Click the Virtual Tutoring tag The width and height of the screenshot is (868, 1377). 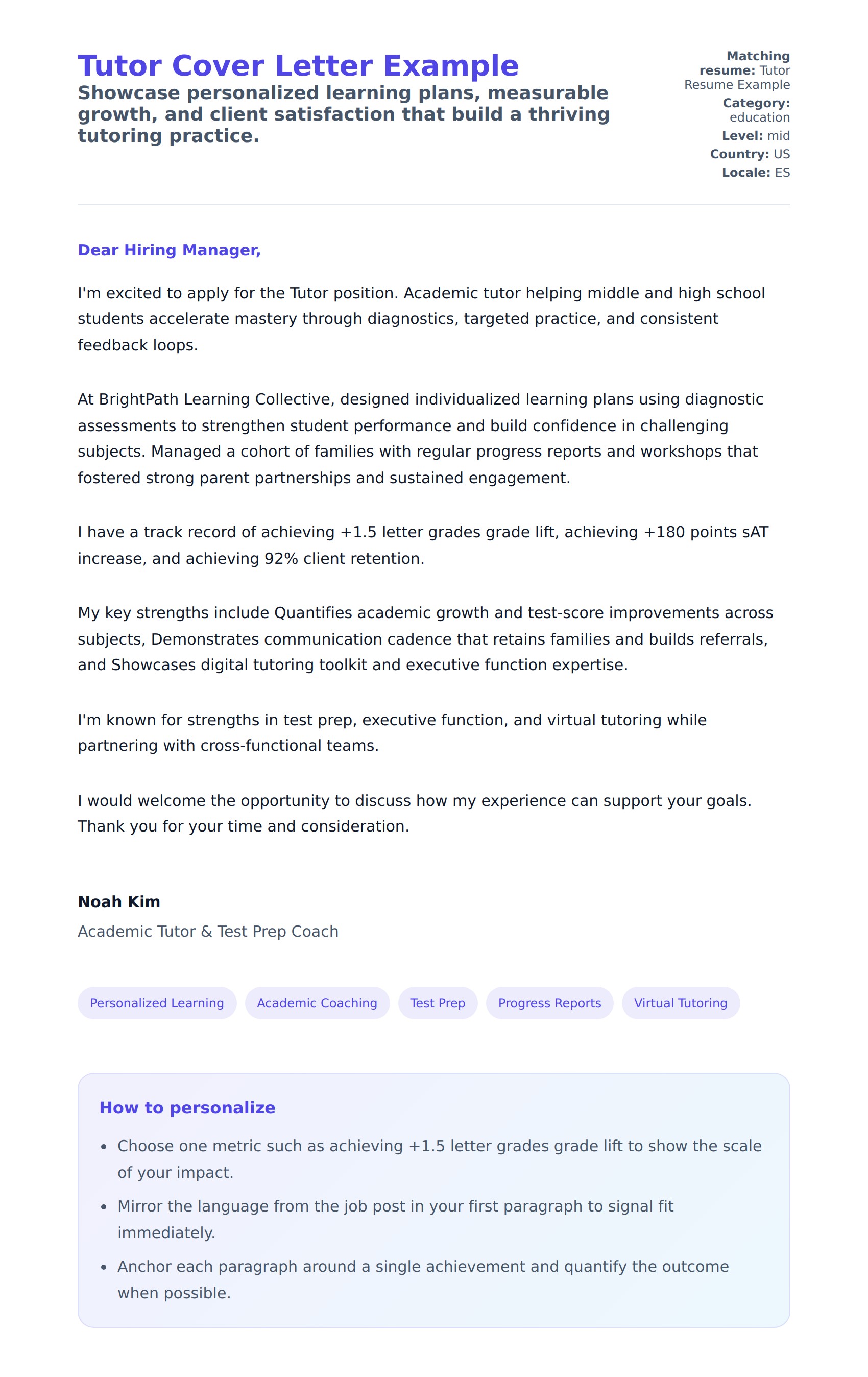[680, 1003]
